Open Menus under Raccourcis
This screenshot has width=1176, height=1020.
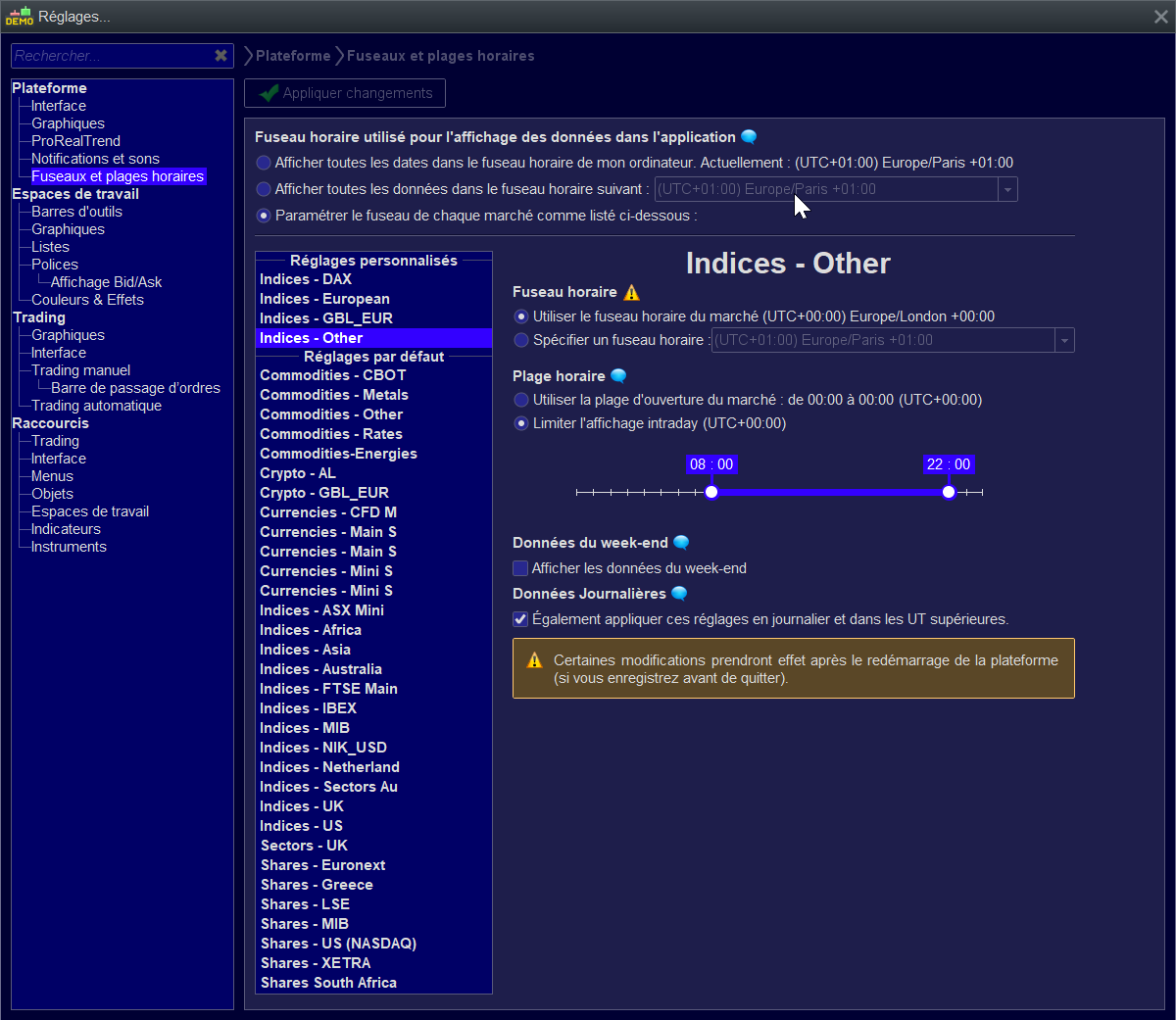(x=52, y=476)
